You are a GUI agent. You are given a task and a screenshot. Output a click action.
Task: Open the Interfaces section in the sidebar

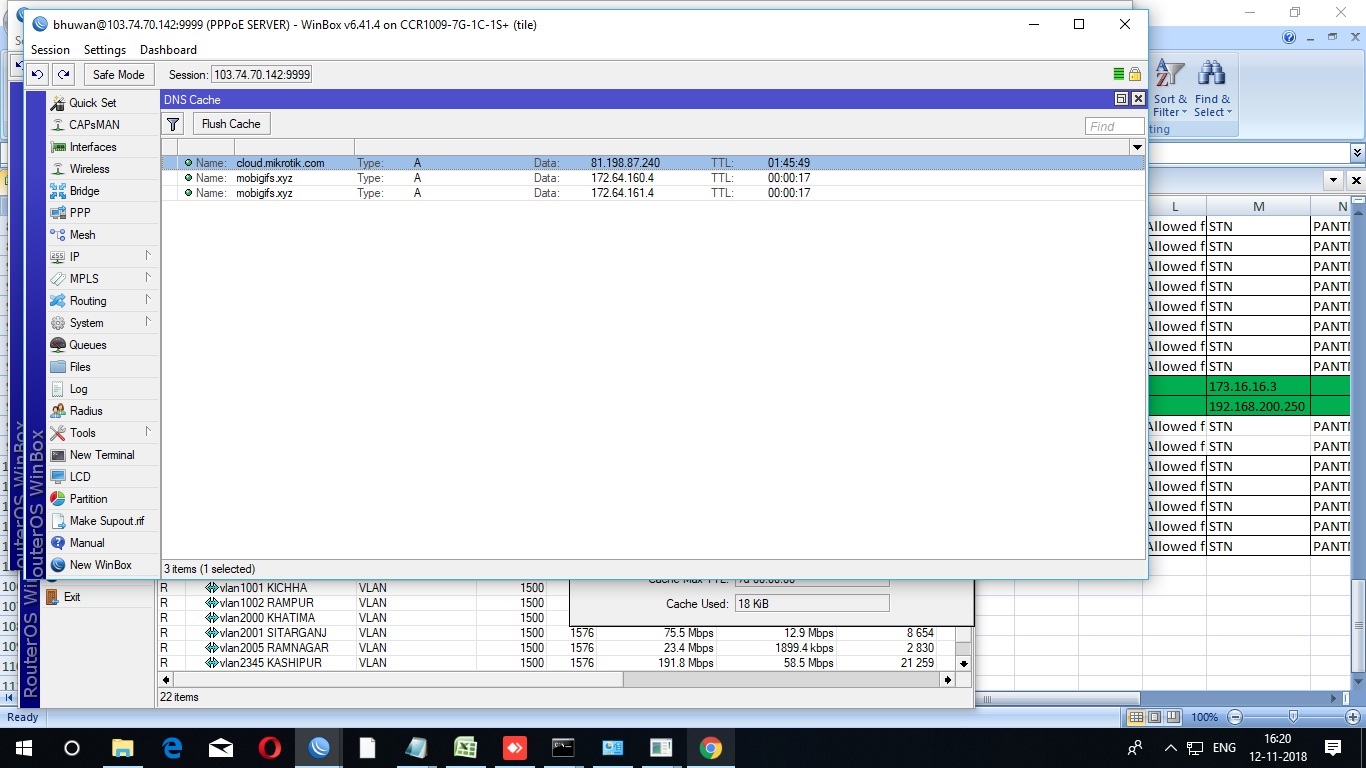pos(93,147)
